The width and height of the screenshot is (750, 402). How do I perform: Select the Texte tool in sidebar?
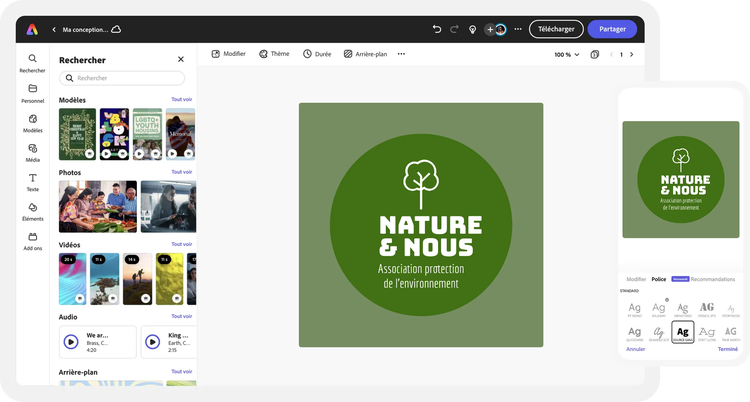tap(33, 182)
